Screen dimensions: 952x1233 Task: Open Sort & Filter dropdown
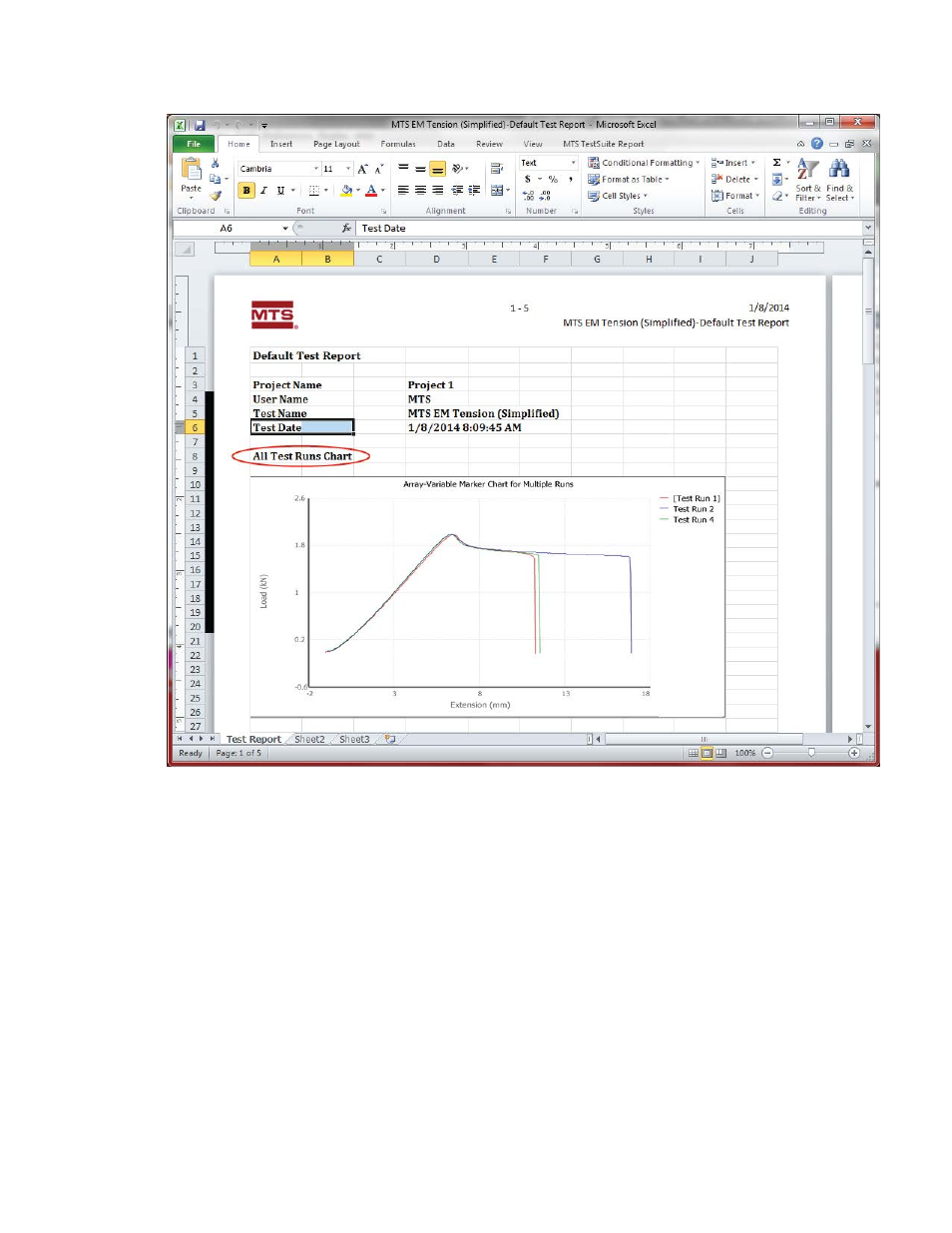point(808,180)
